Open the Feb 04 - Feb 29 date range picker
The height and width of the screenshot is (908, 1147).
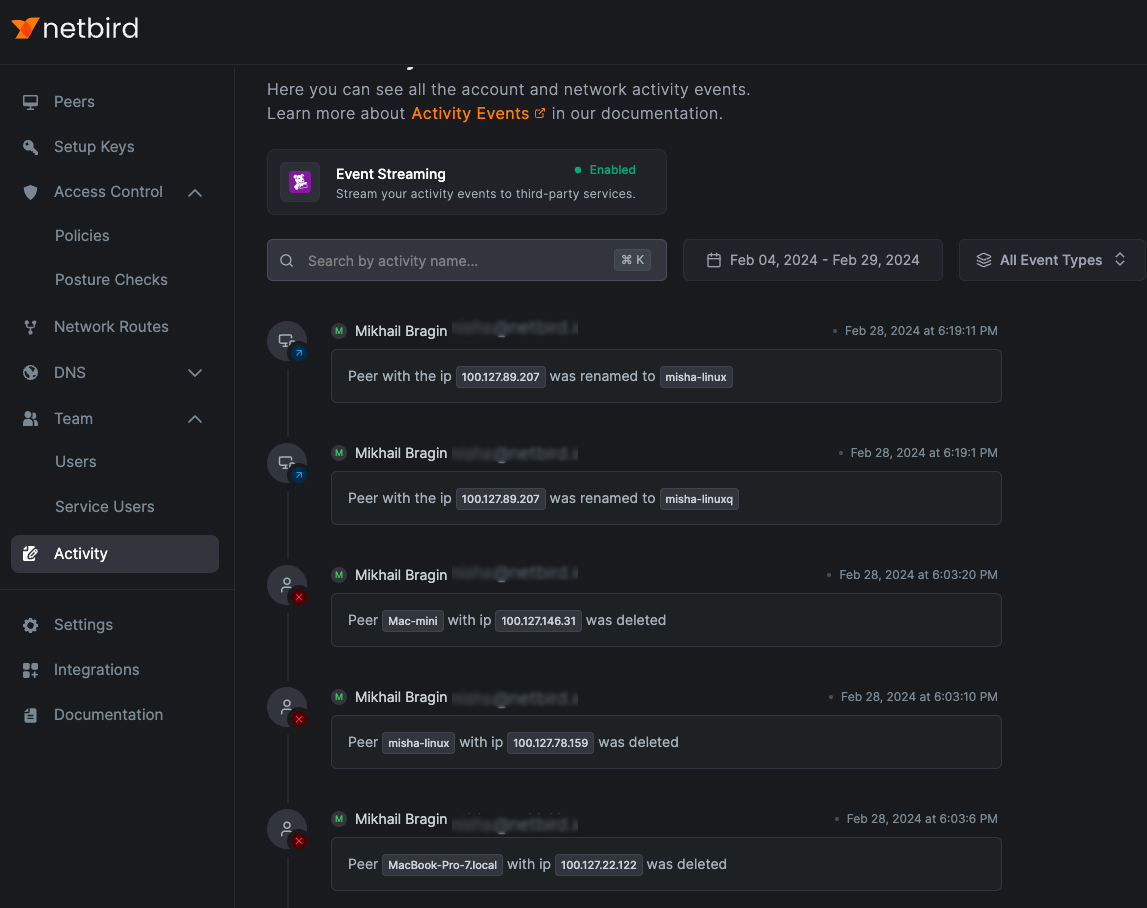pyautogui.click(x=812, y=260)
